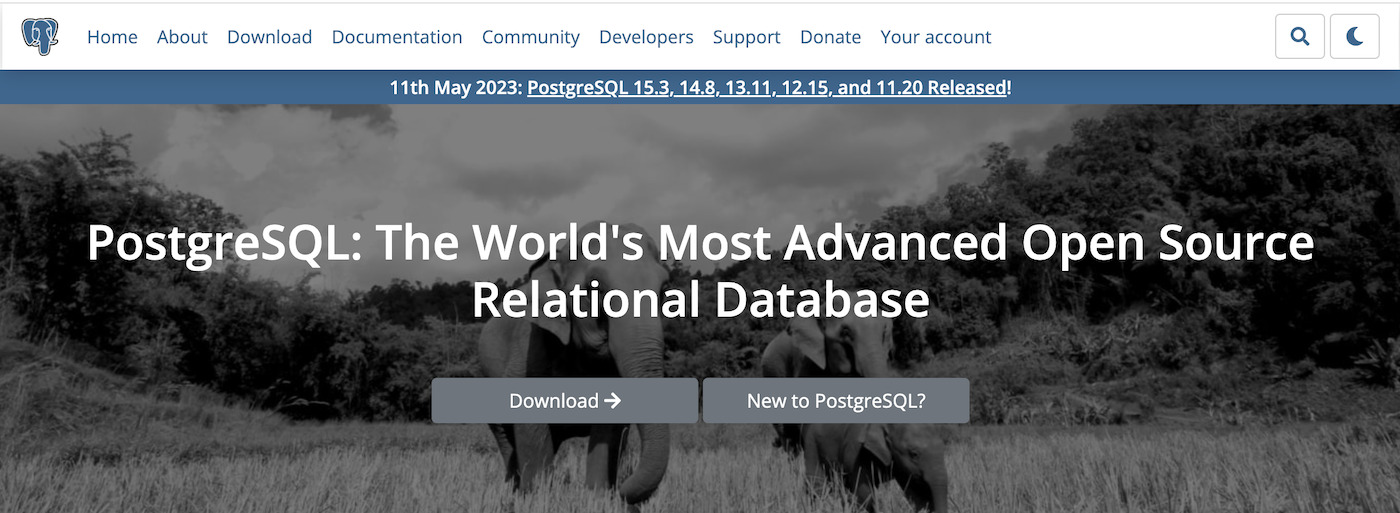Click the Donate nav link
This screenshot has height=513, width=1400.
(x=830, y=37)
